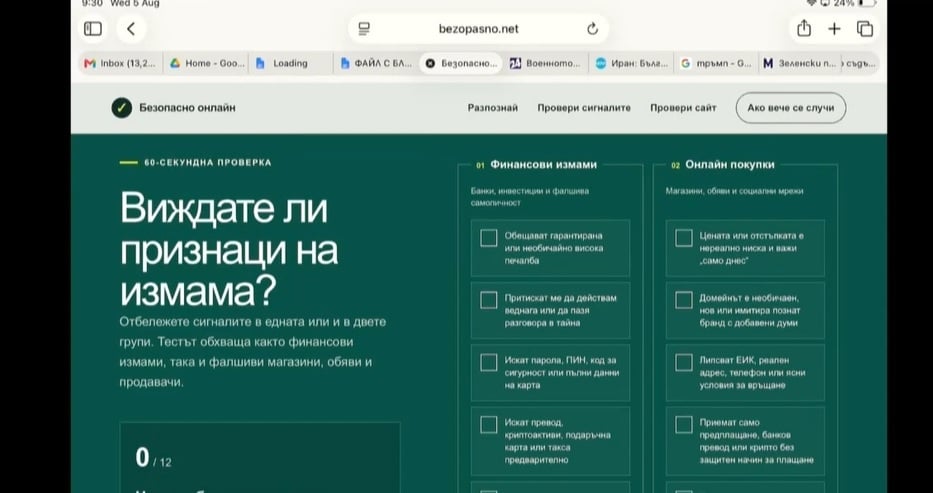Click the 0 / 12 score counter
Viewport: 933px width, 493px height.
click(x=153, y=458)
